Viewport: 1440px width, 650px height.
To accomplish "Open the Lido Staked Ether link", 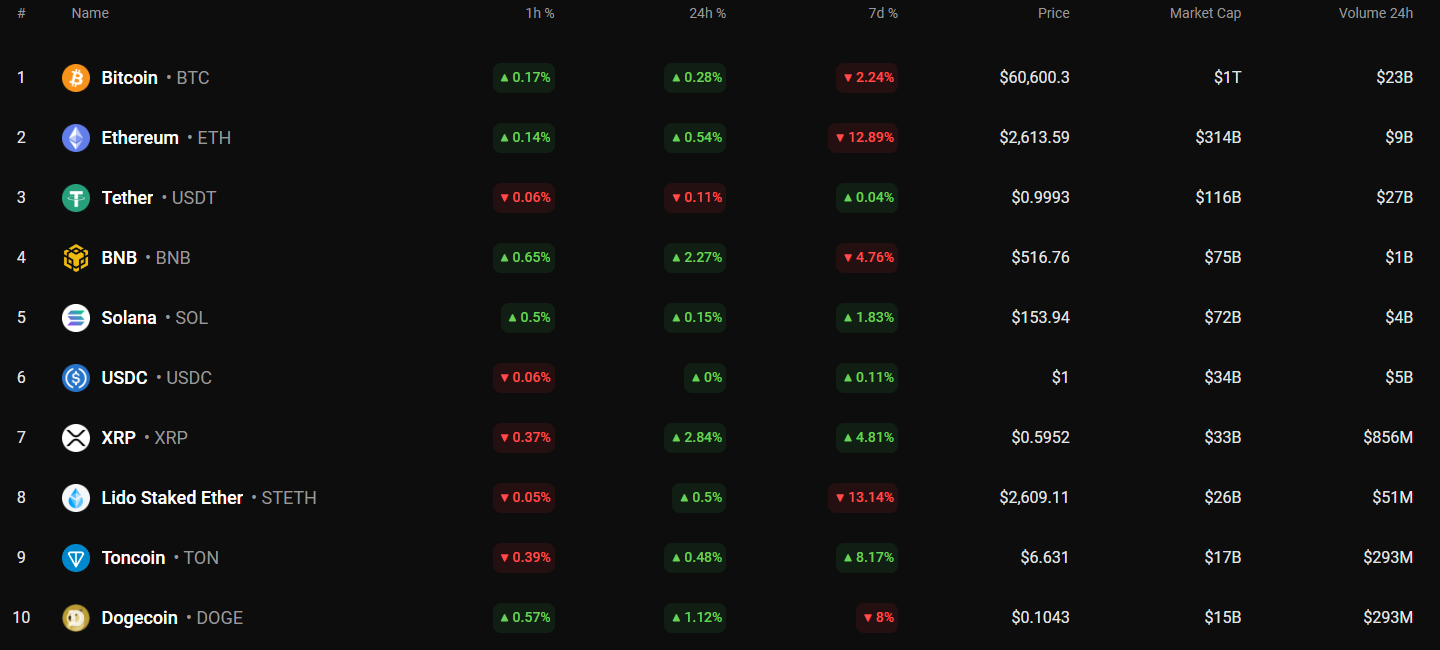I will pyautogui.click(x=172, y=498).
